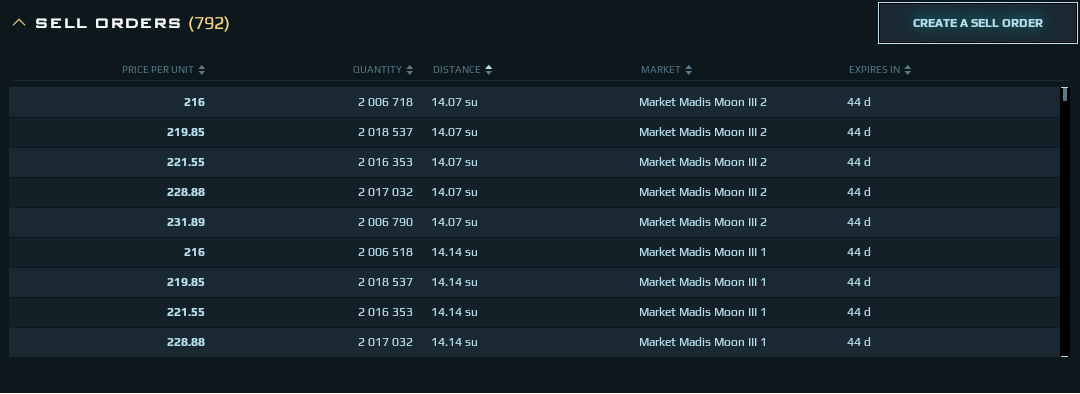Screen dimensions: 1080x394
Task: Click the scrollbar thumb of orders list
Action: tap(1065, 94)
